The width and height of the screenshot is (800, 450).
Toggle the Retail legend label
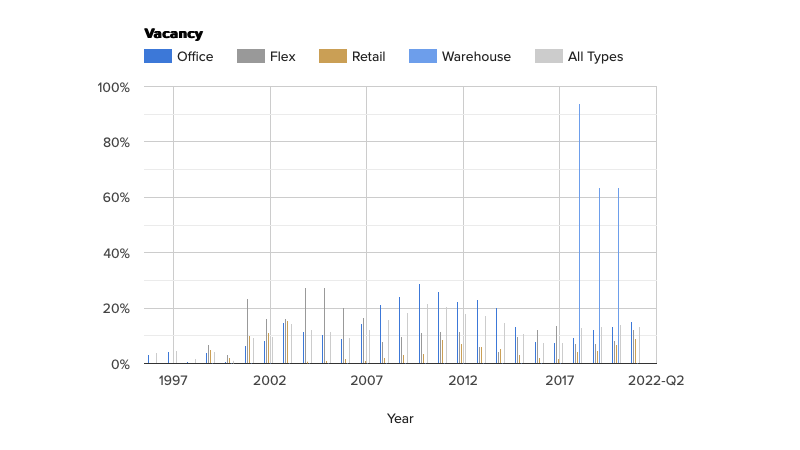tap(368, 57)
